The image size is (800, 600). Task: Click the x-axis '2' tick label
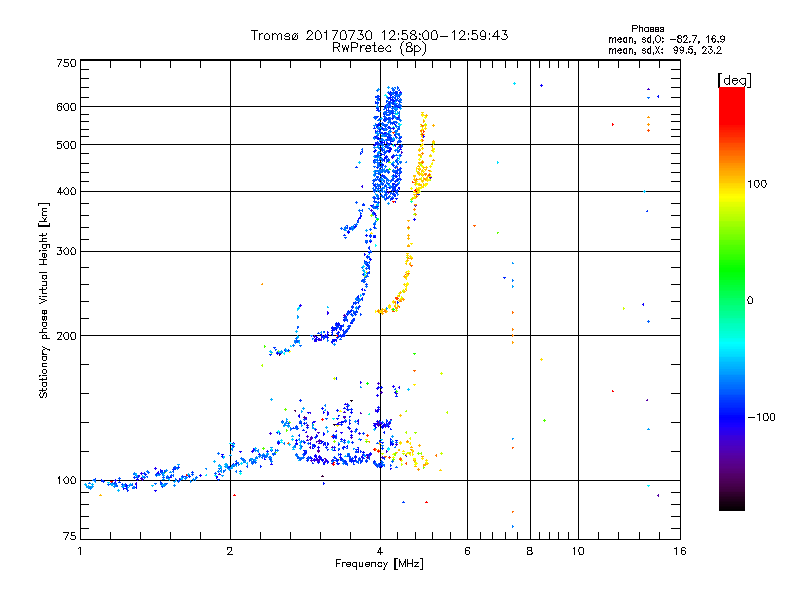click(230, 551)
